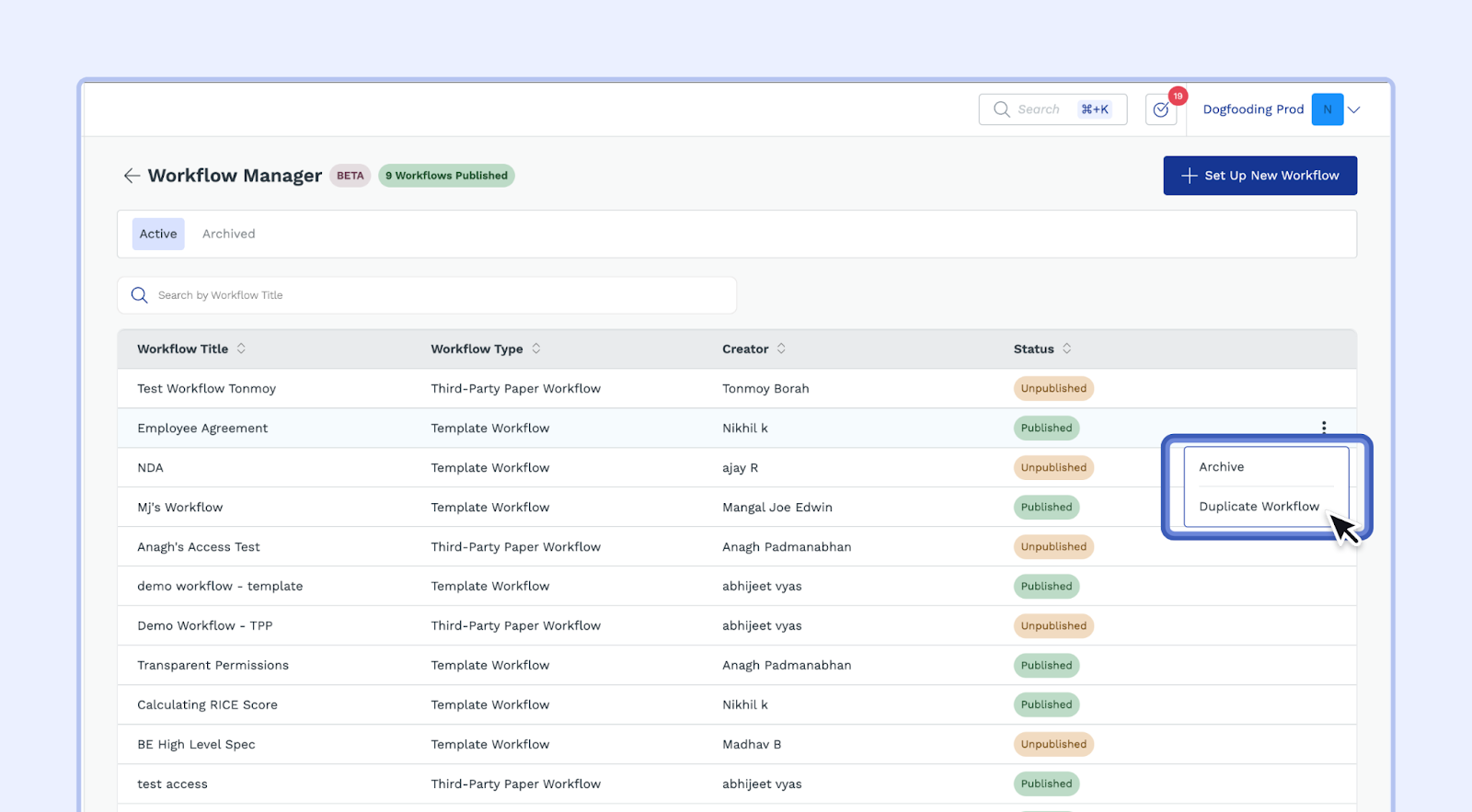The width and height of the screenshot is (1472, 812).
Task: Click the blue N user avatar
Action: pyautogui.click(x=1327, y=109)
